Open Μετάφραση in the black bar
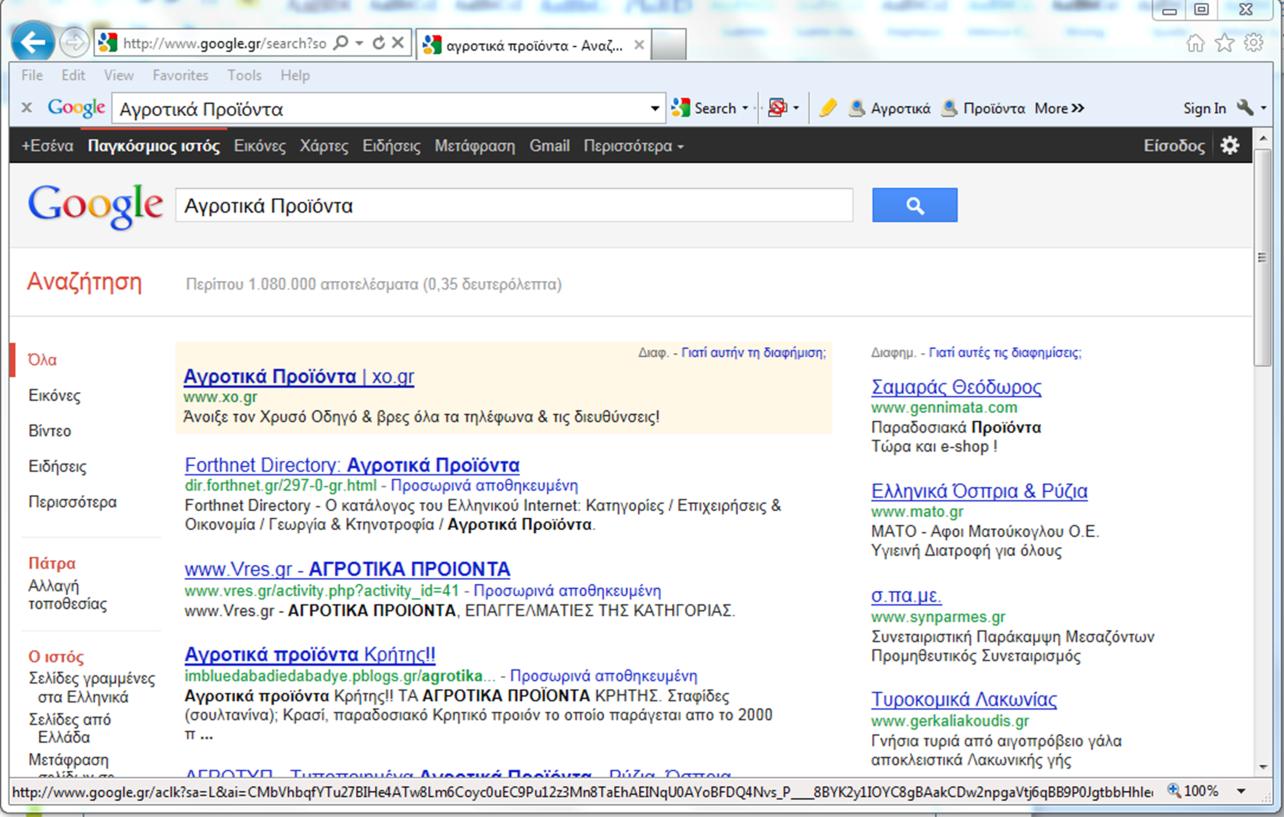 [474, 146]
